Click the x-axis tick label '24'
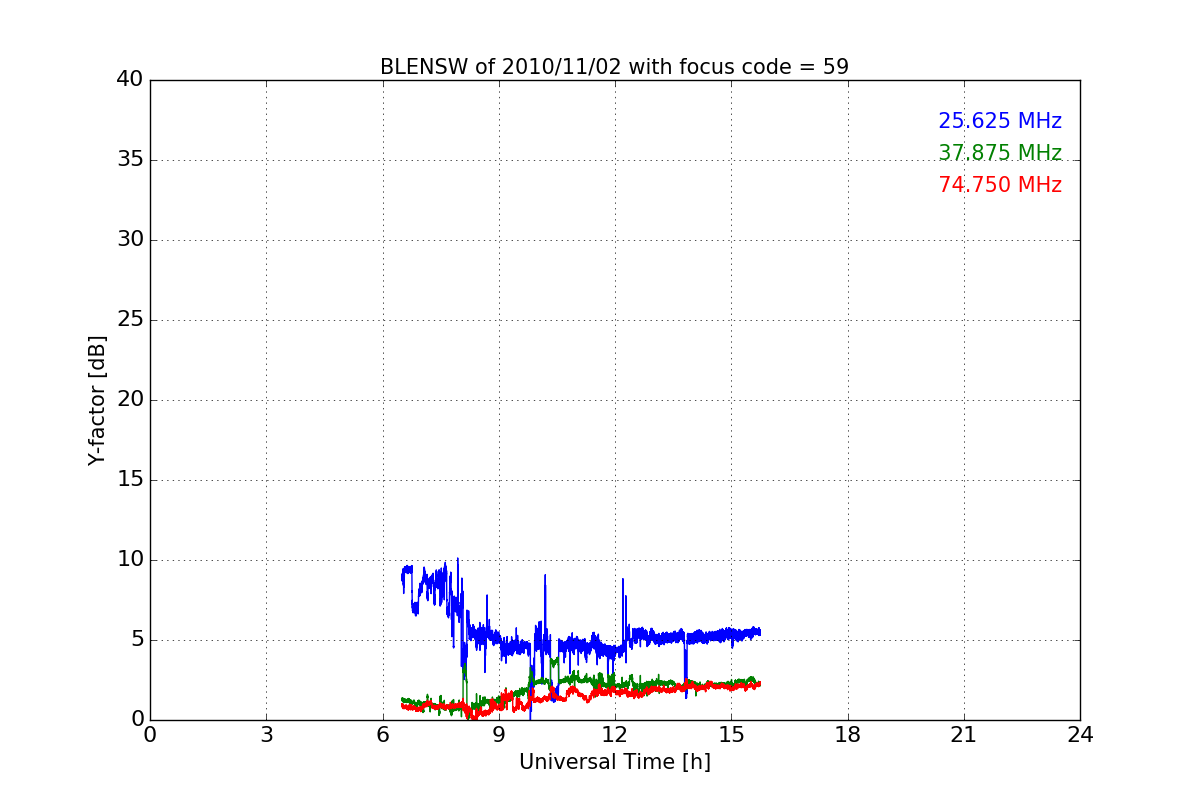This screenshot has height=800, width=1200. coord(1080,734)
